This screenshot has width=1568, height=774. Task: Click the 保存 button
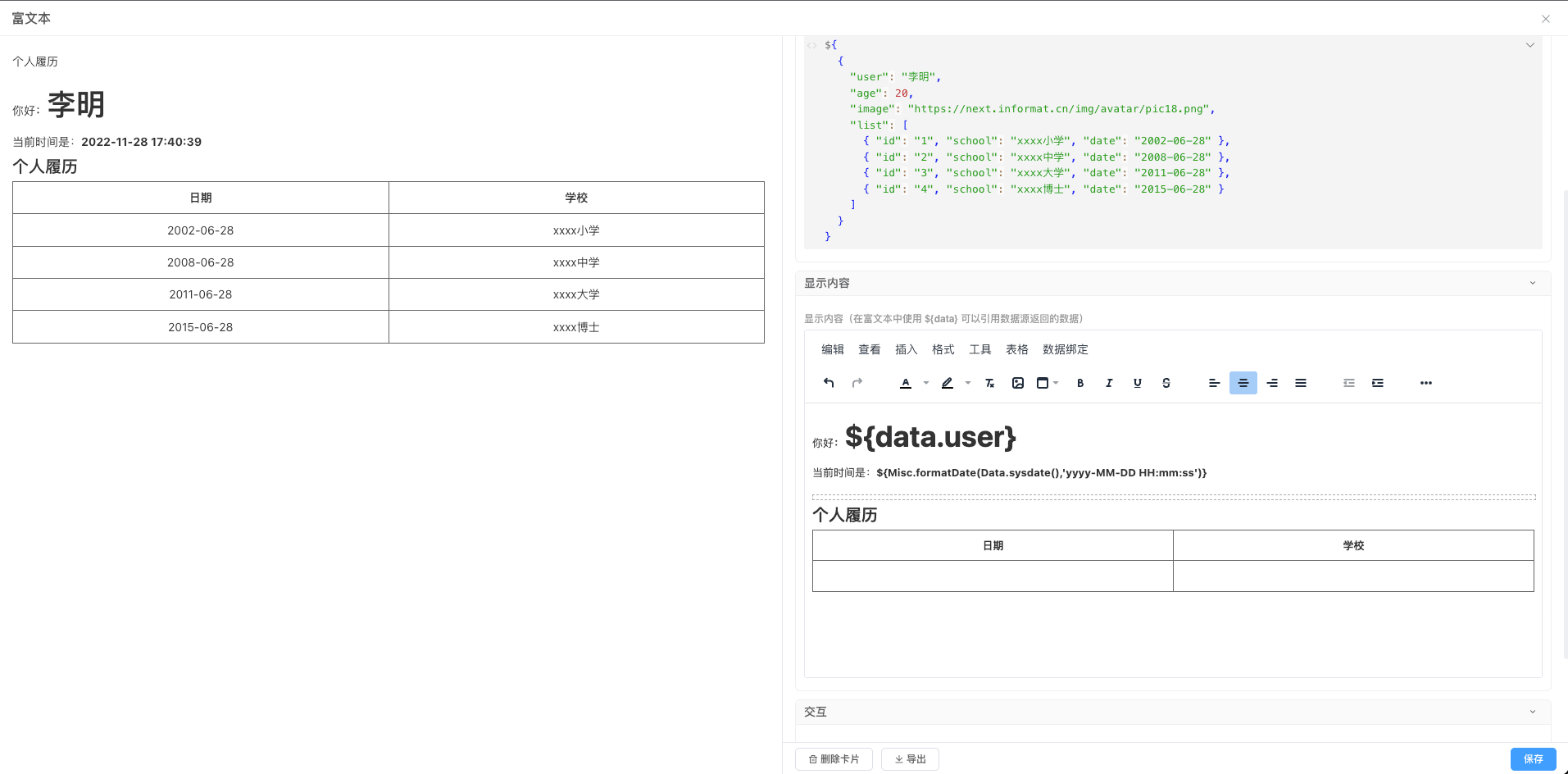coord(1533,759)
